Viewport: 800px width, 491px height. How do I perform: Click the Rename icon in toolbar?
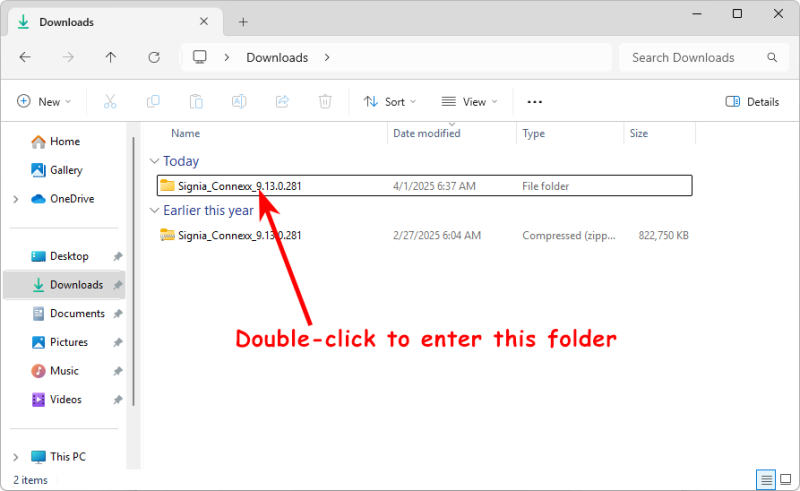pos(240,101)
